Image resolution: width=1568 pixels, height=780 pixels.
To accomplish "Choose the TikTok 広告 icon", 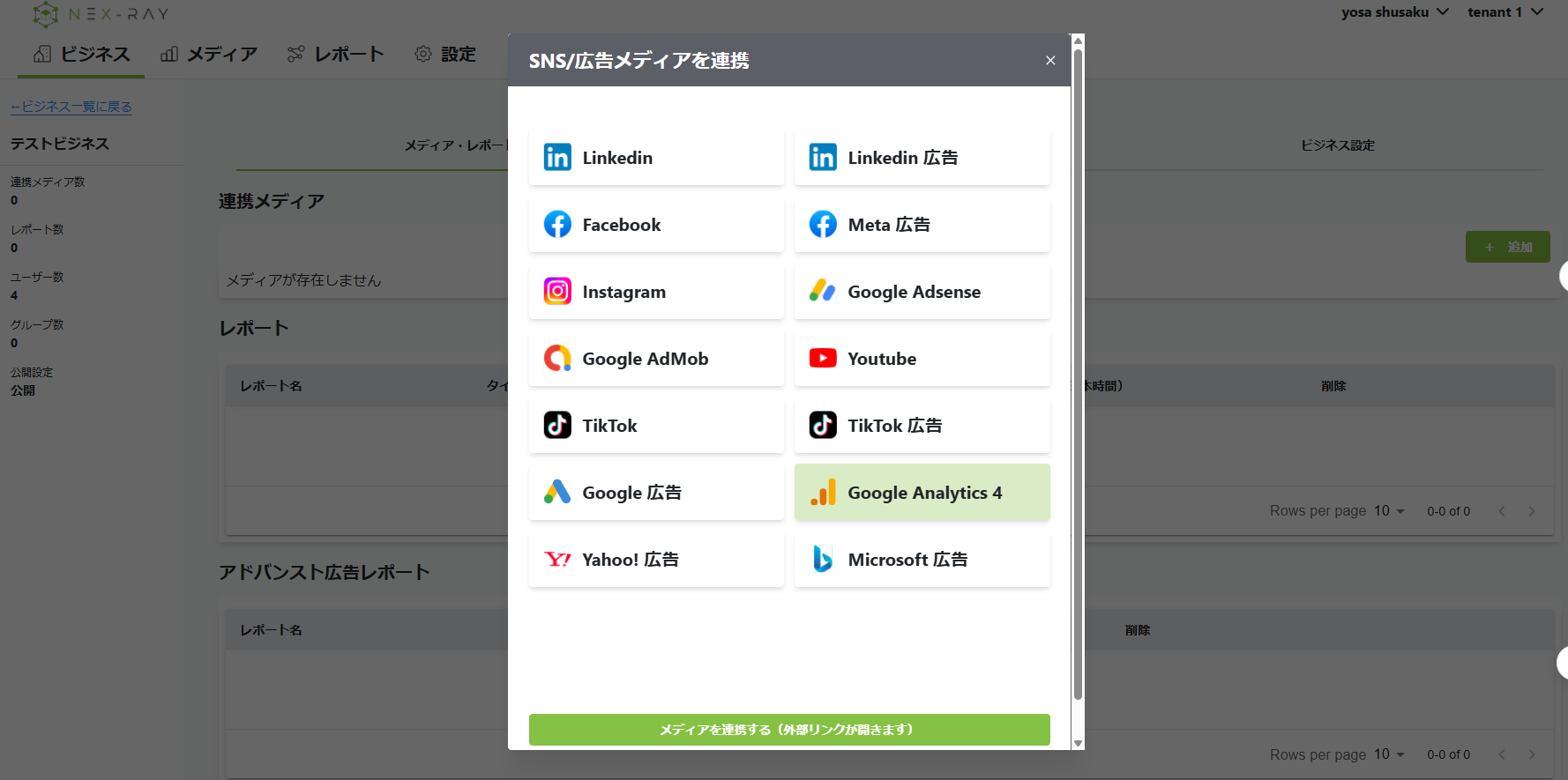I will 823,426.
